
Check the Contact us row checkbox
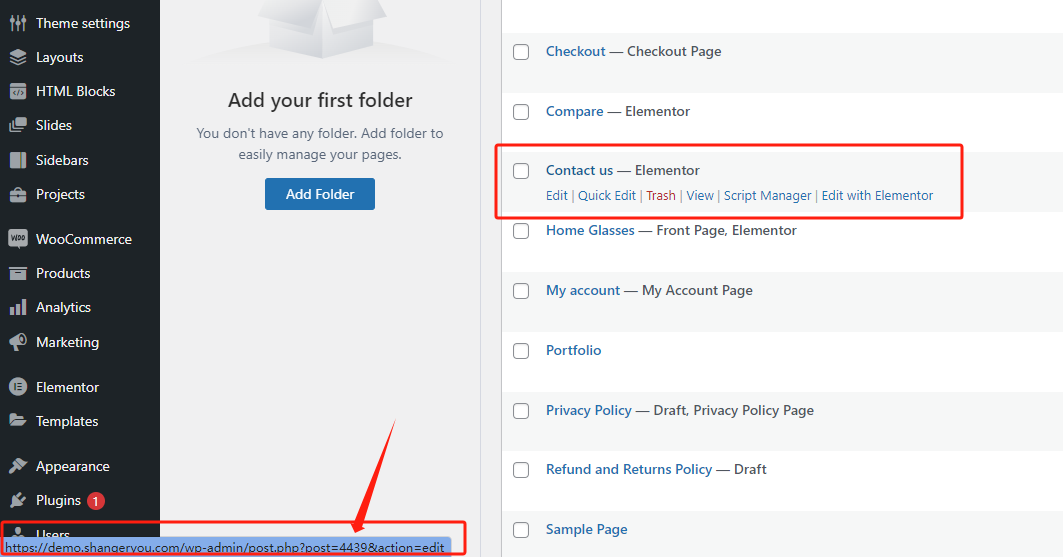(x=521, y=171)
